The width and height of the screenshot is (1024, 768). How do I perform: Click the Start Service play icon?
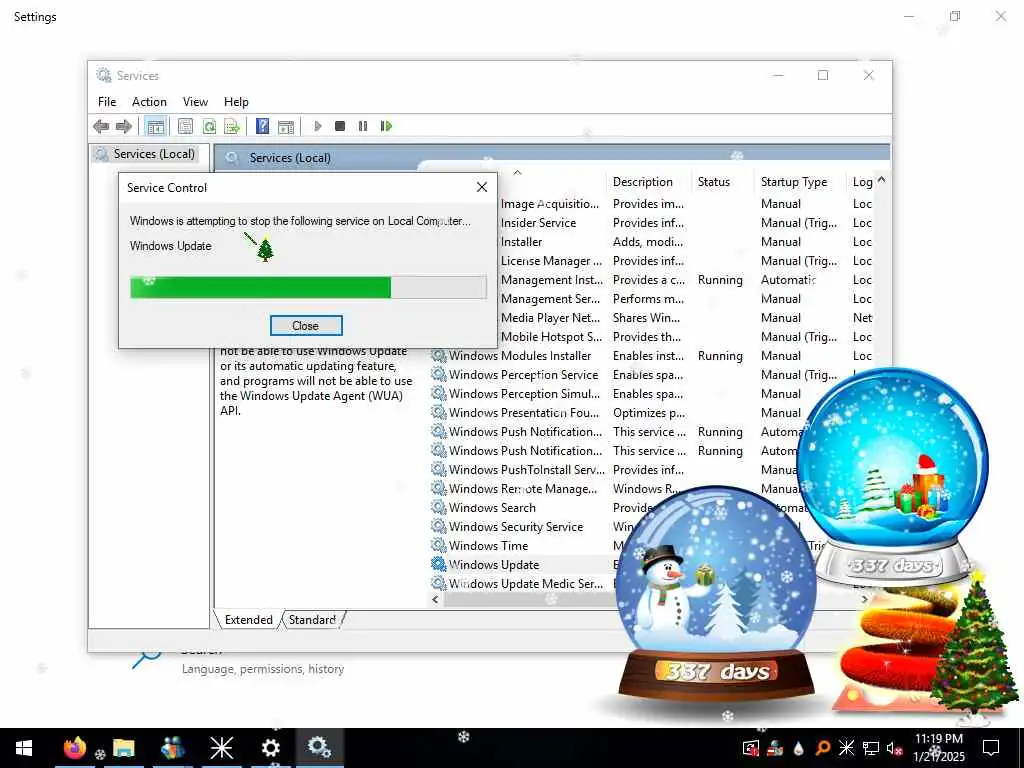[x=318, y=126]
